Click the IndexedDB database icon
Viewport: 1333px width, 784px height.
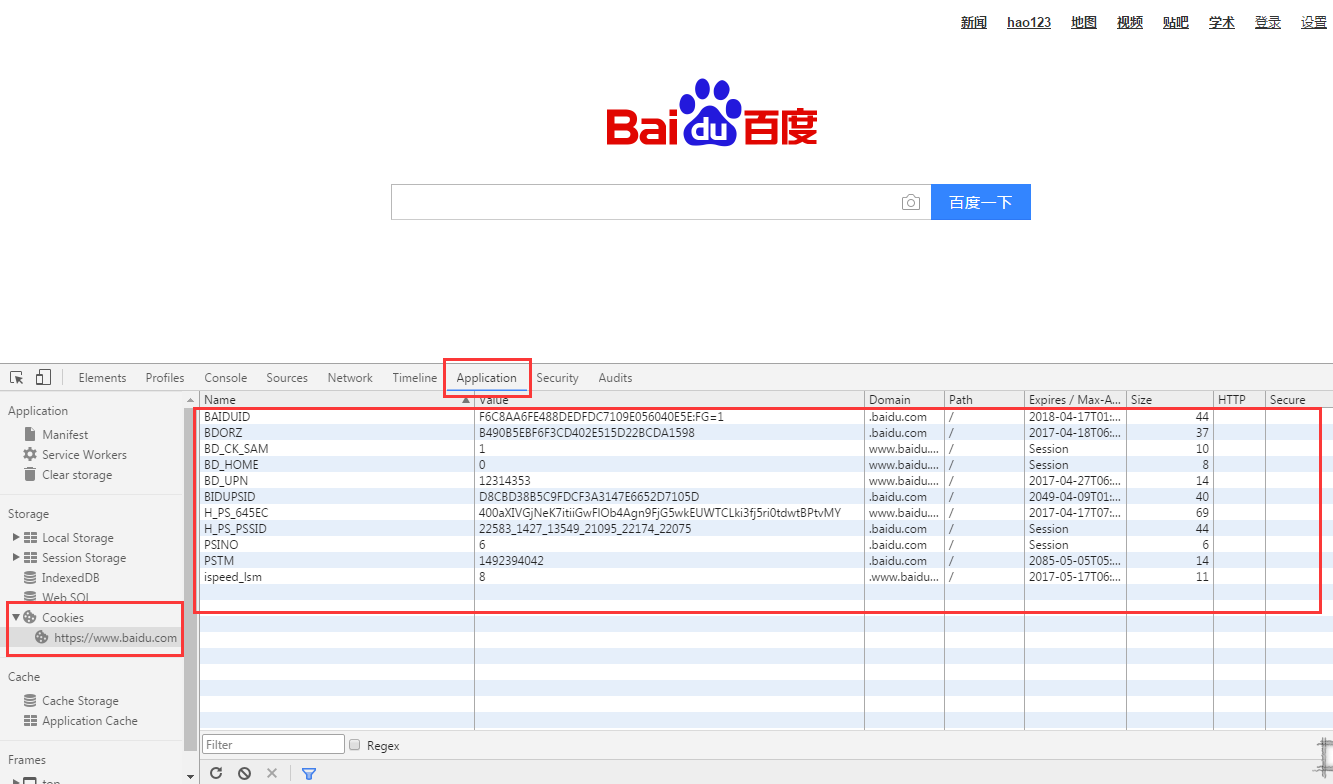31,577
